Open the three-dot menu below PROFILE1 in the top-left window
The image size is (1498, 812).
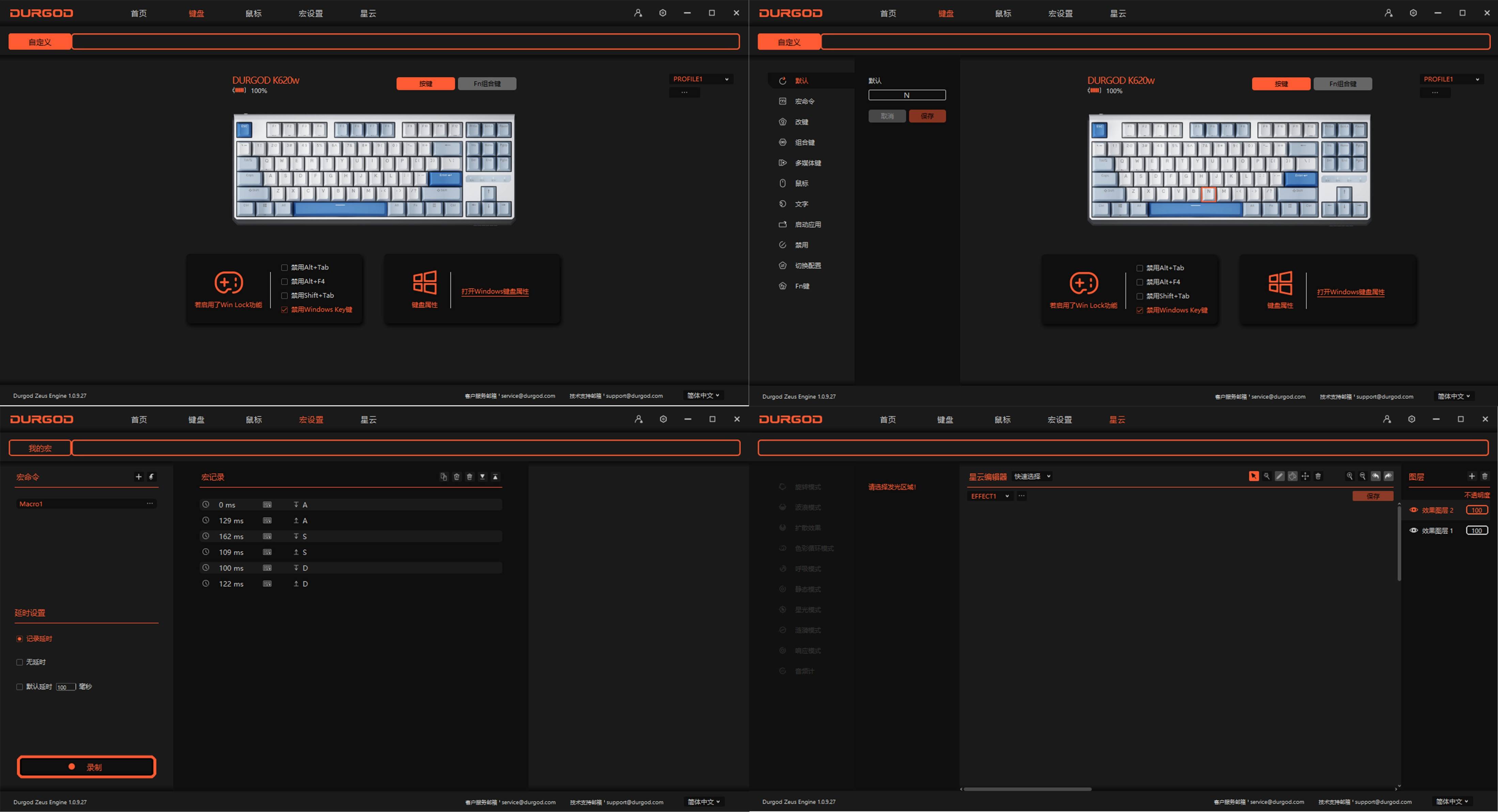[x=684, y=92]
